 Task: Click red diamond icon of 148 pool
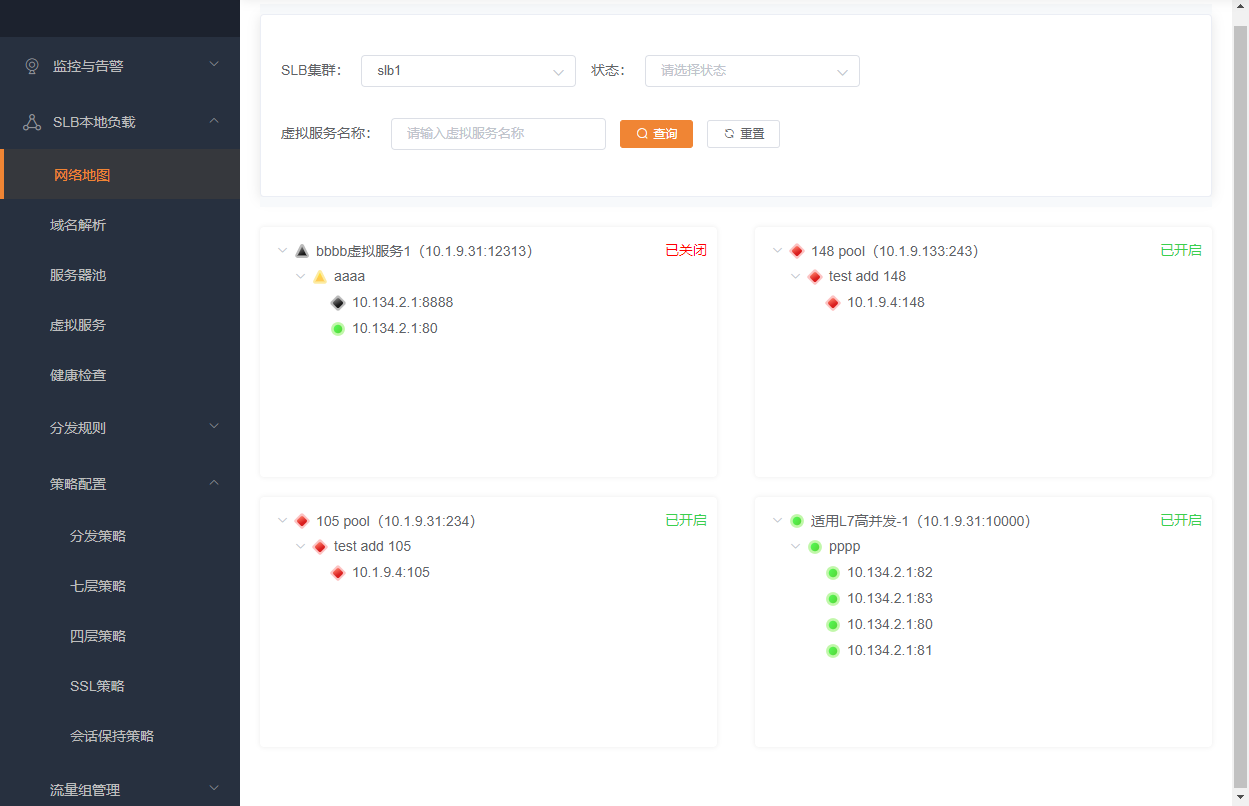tap(797, 251)
